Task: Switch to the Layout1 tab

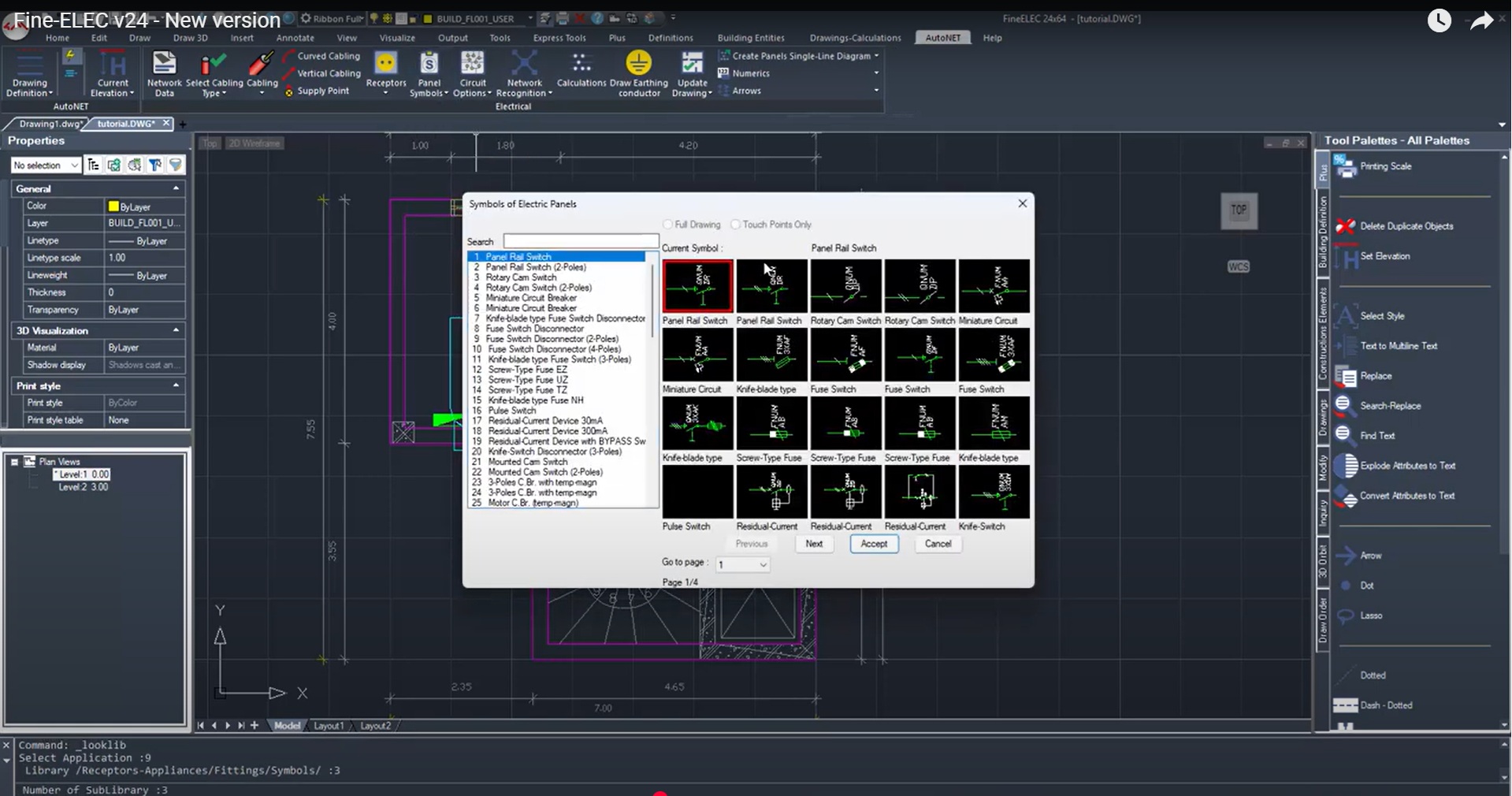Action: point(329,726)
